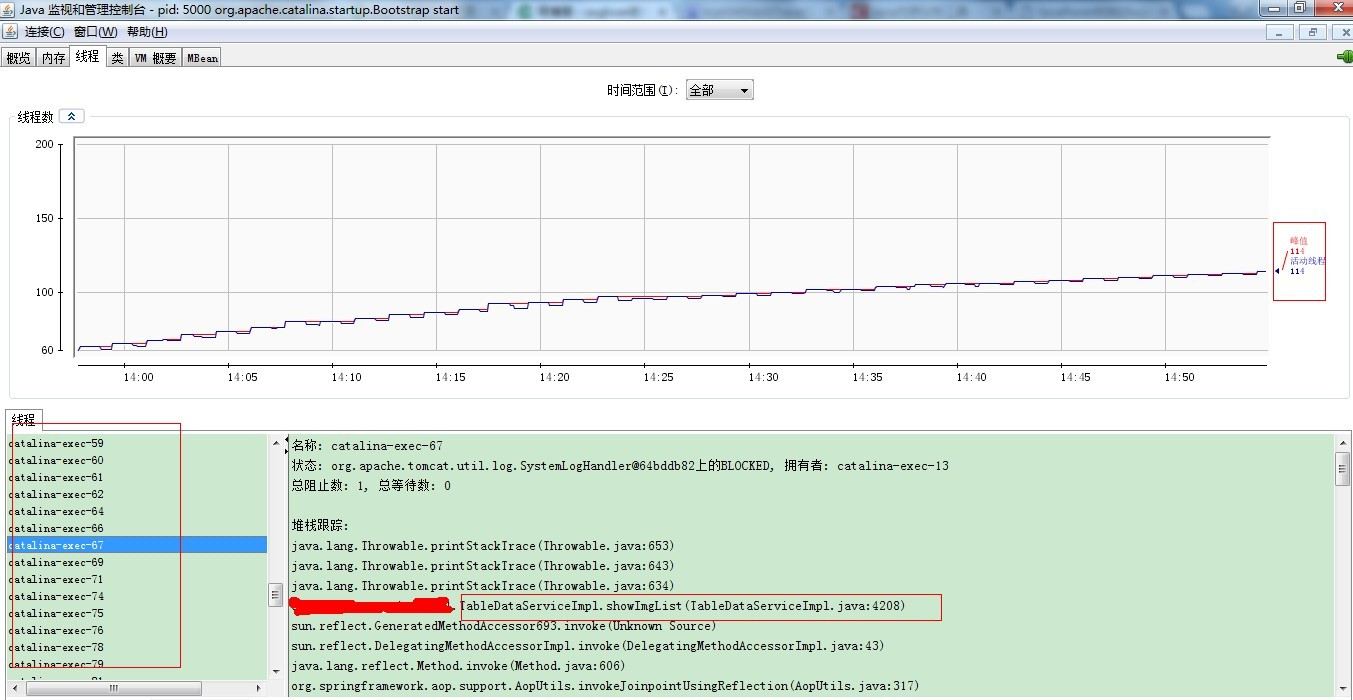Click the red application icon in the top bar

857,8
